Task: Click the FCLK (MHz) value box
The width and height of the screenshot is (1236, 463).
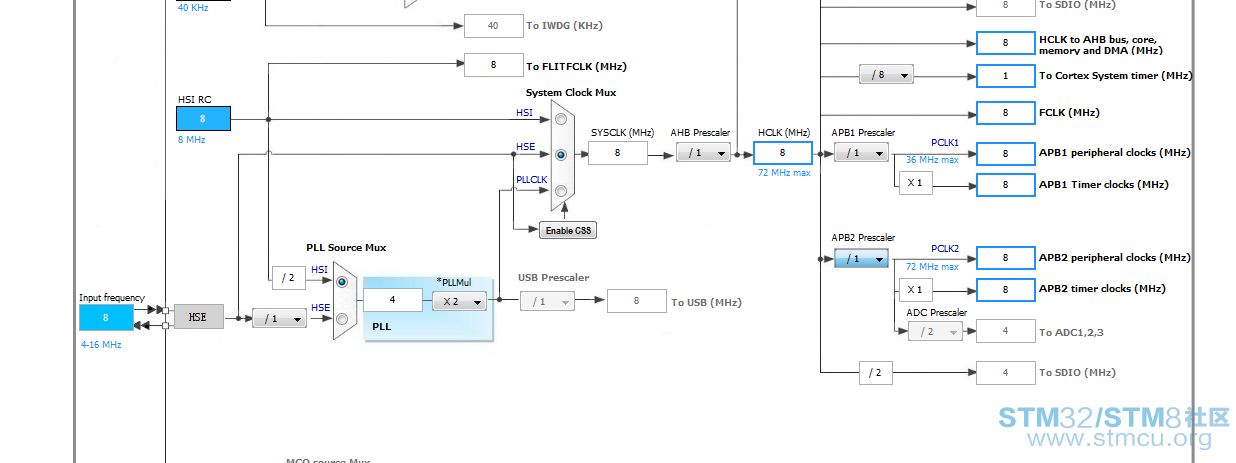Action: click(x=1005, y=113)
